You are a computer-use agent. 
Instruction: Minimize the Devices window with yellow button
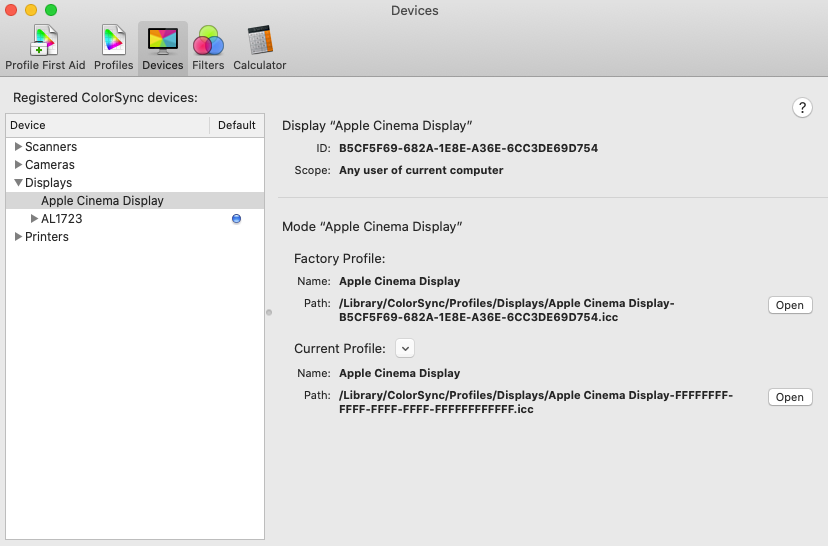tap(31, 10)
